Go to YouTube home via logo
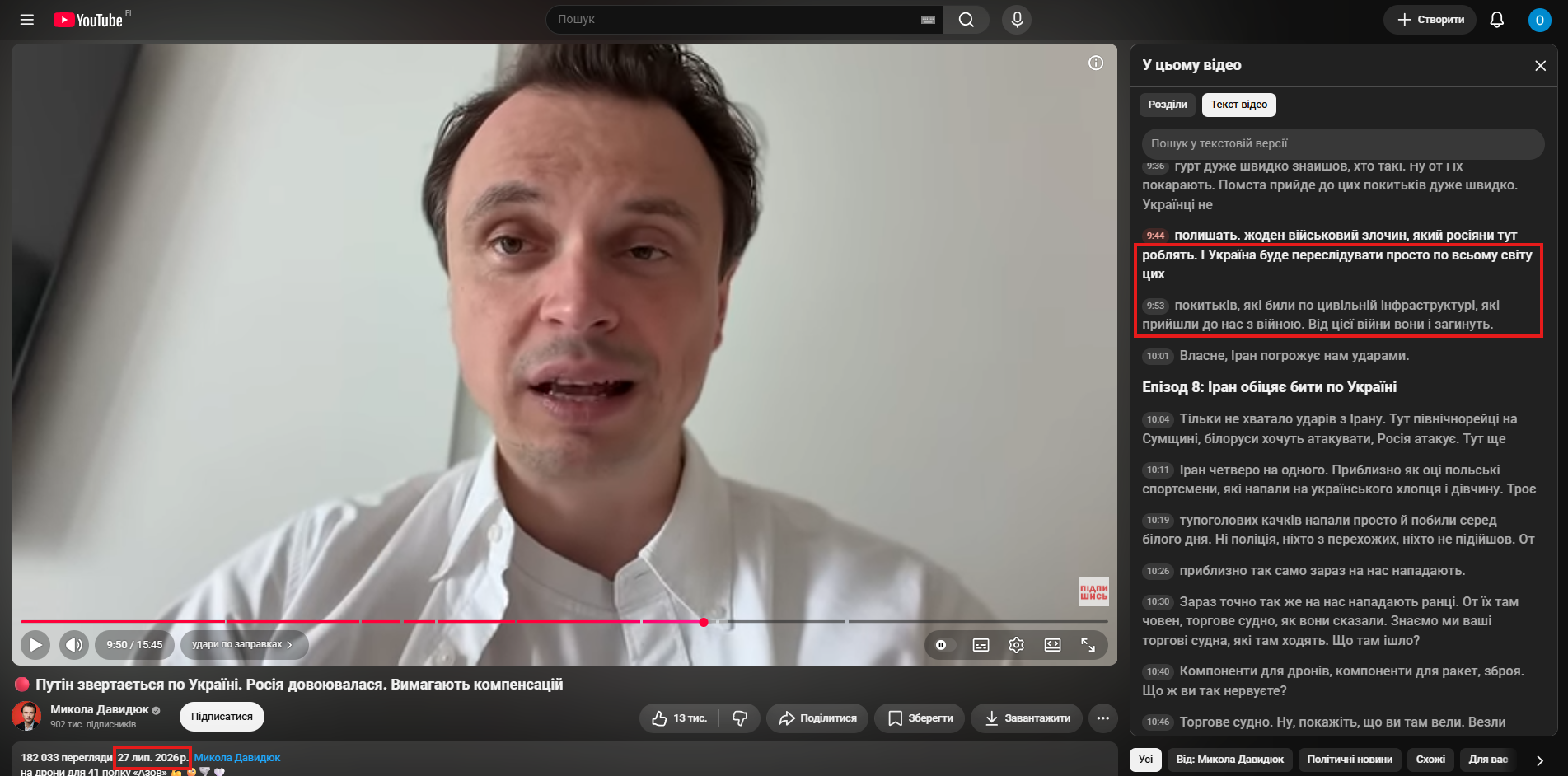 coord(88,20)
